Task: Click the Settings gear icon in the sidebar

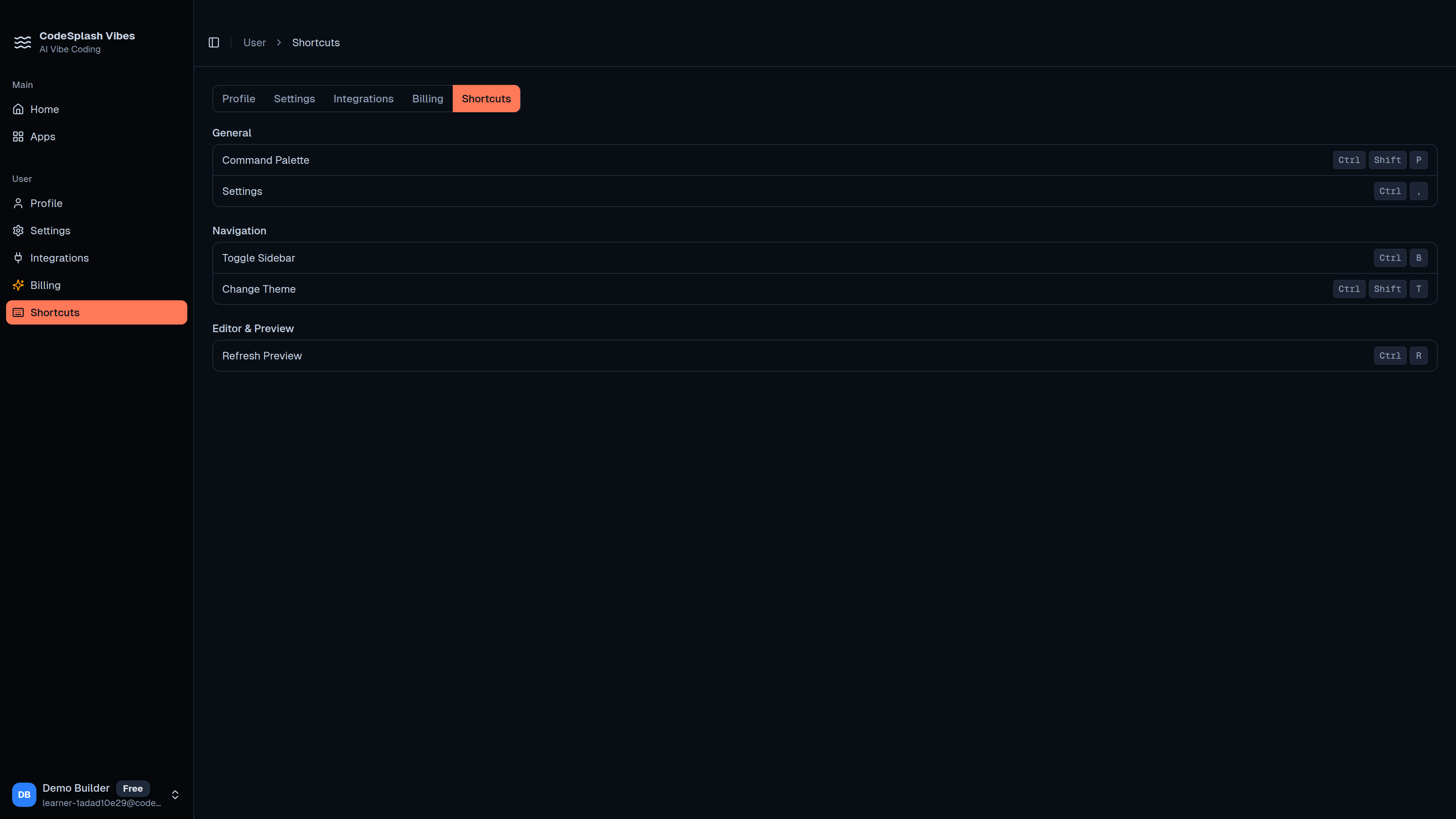Action: (x=18, y=231)
